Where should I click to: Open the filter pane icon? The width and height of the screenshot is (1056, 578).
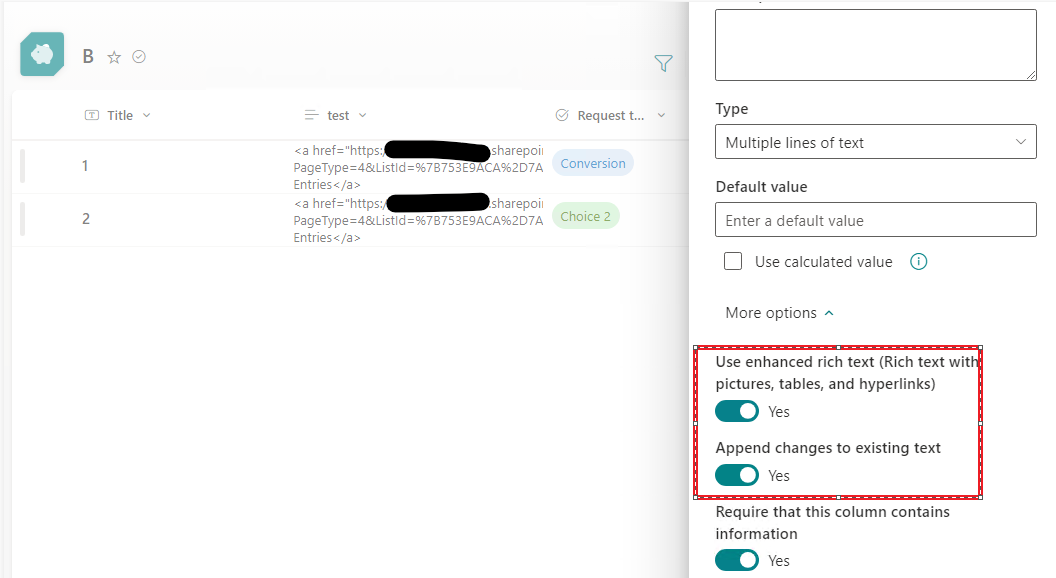coord(663,63)
